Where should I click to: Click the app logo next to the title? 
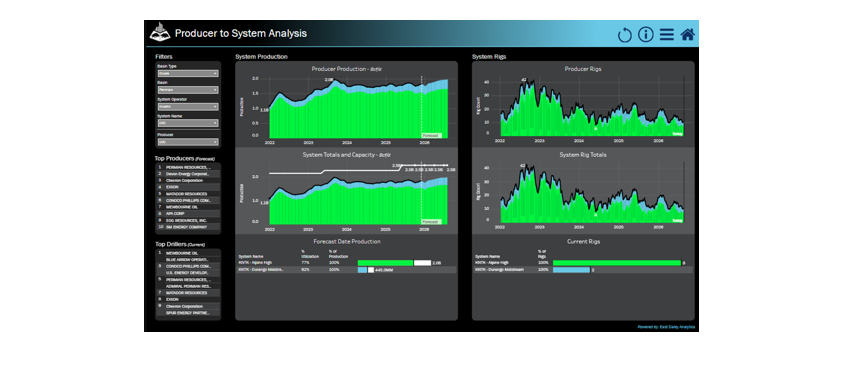pyautogui.click(x=159, y=32)
